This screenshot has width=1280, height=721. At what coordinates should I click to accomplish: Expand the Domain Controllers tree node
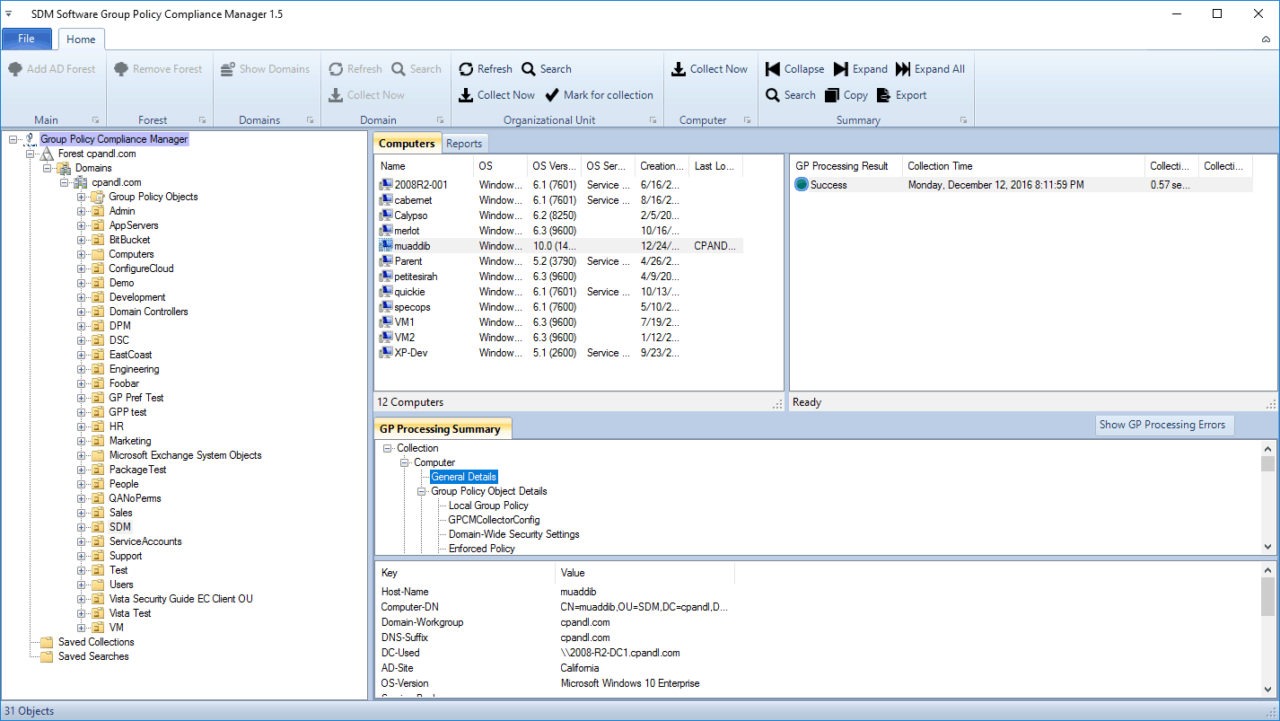click(x=82, y=312)
